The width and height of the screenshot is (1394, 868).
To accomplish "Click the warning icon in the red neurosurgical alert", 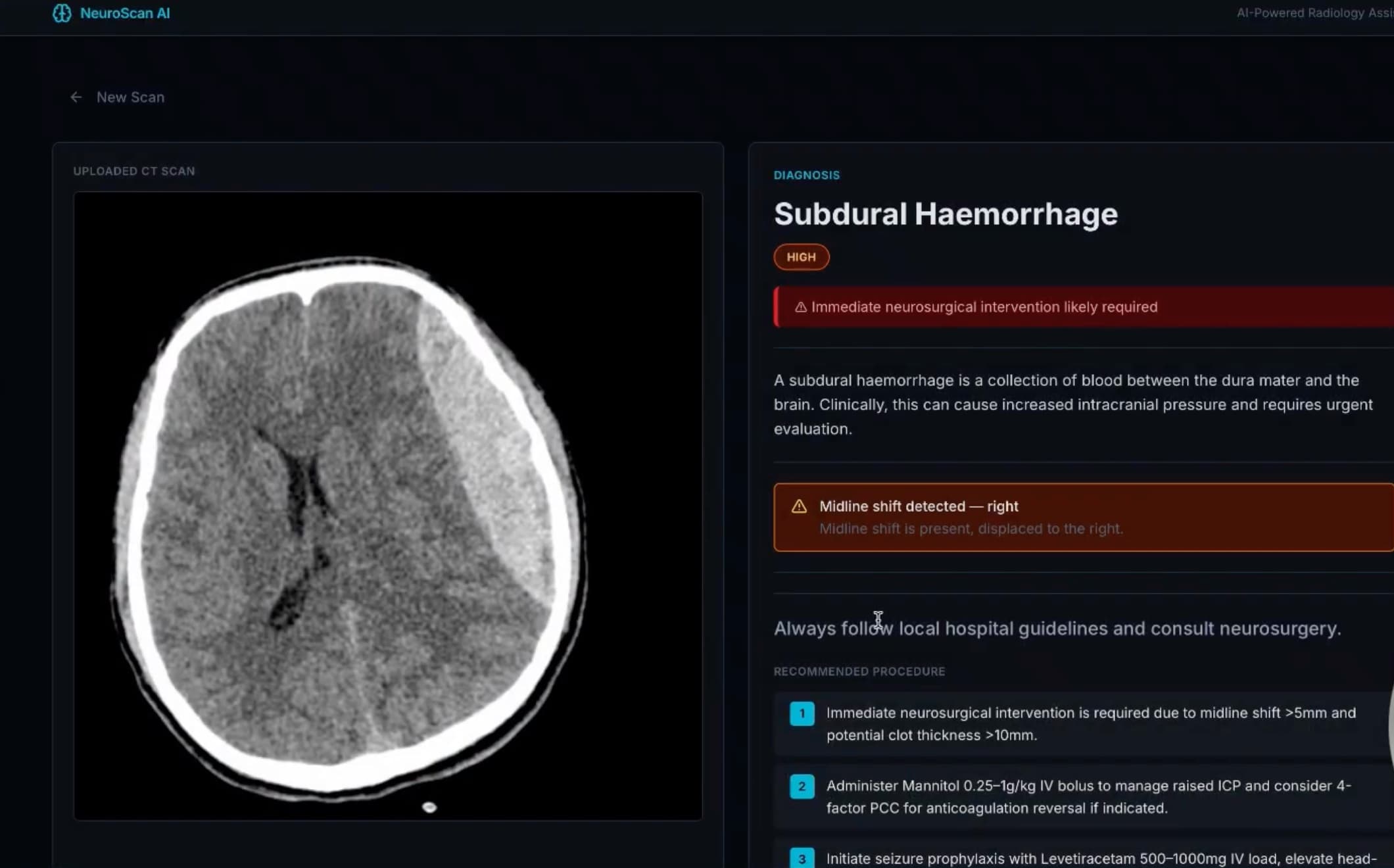I will click(800, 307).
